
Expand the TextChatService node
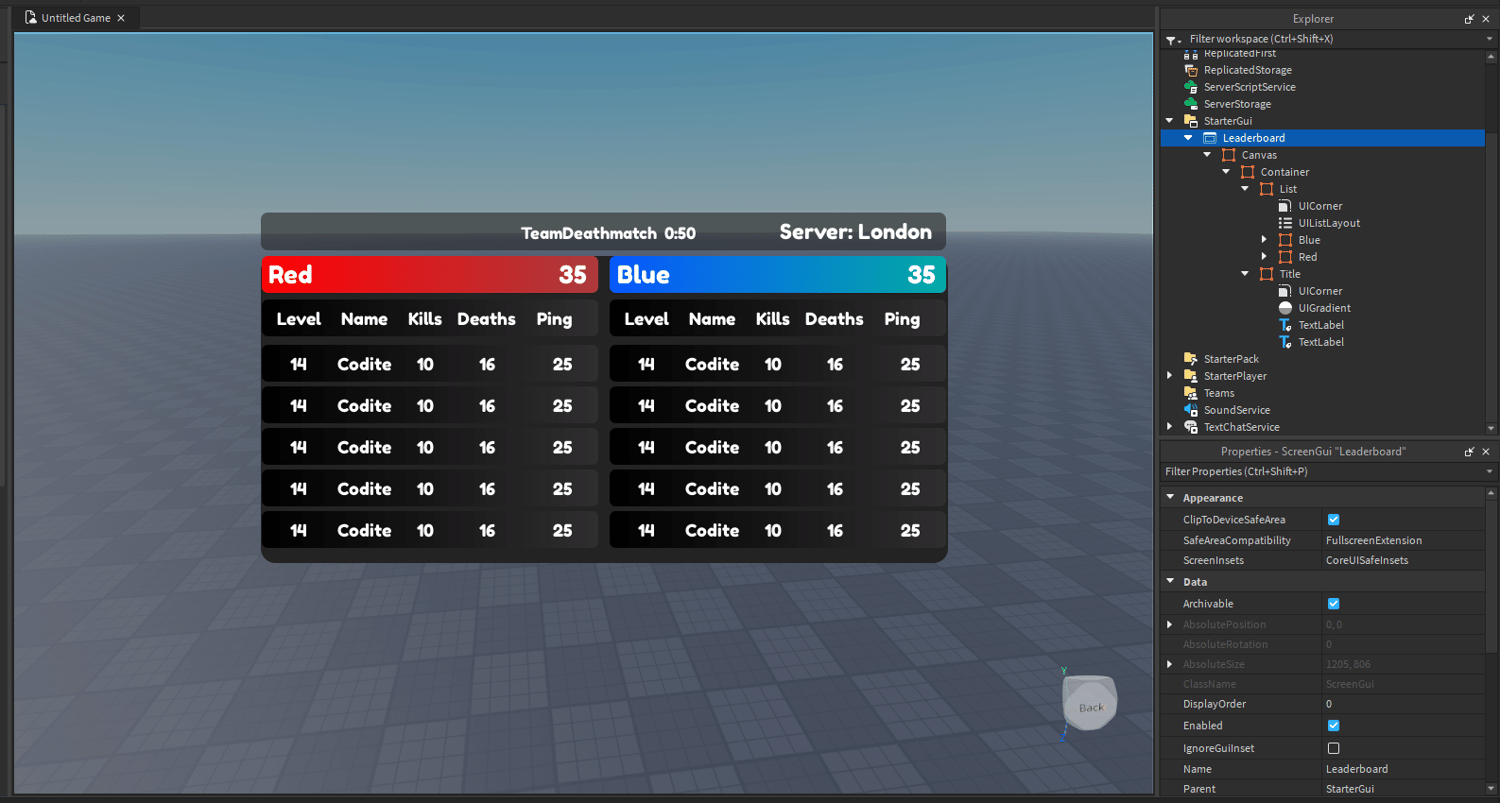1169,427
